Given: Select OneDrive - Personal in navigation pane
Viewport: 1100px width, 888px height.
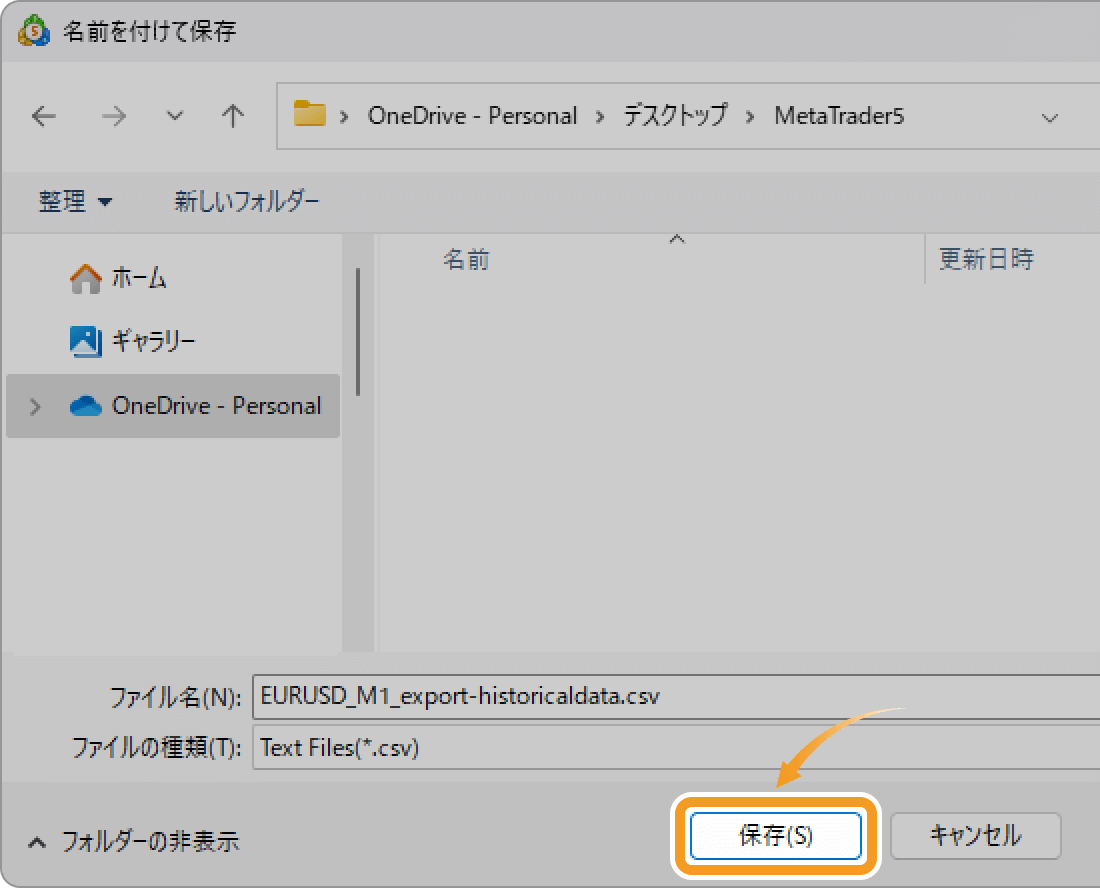Looking at the screenshot, I should (173, 406).
